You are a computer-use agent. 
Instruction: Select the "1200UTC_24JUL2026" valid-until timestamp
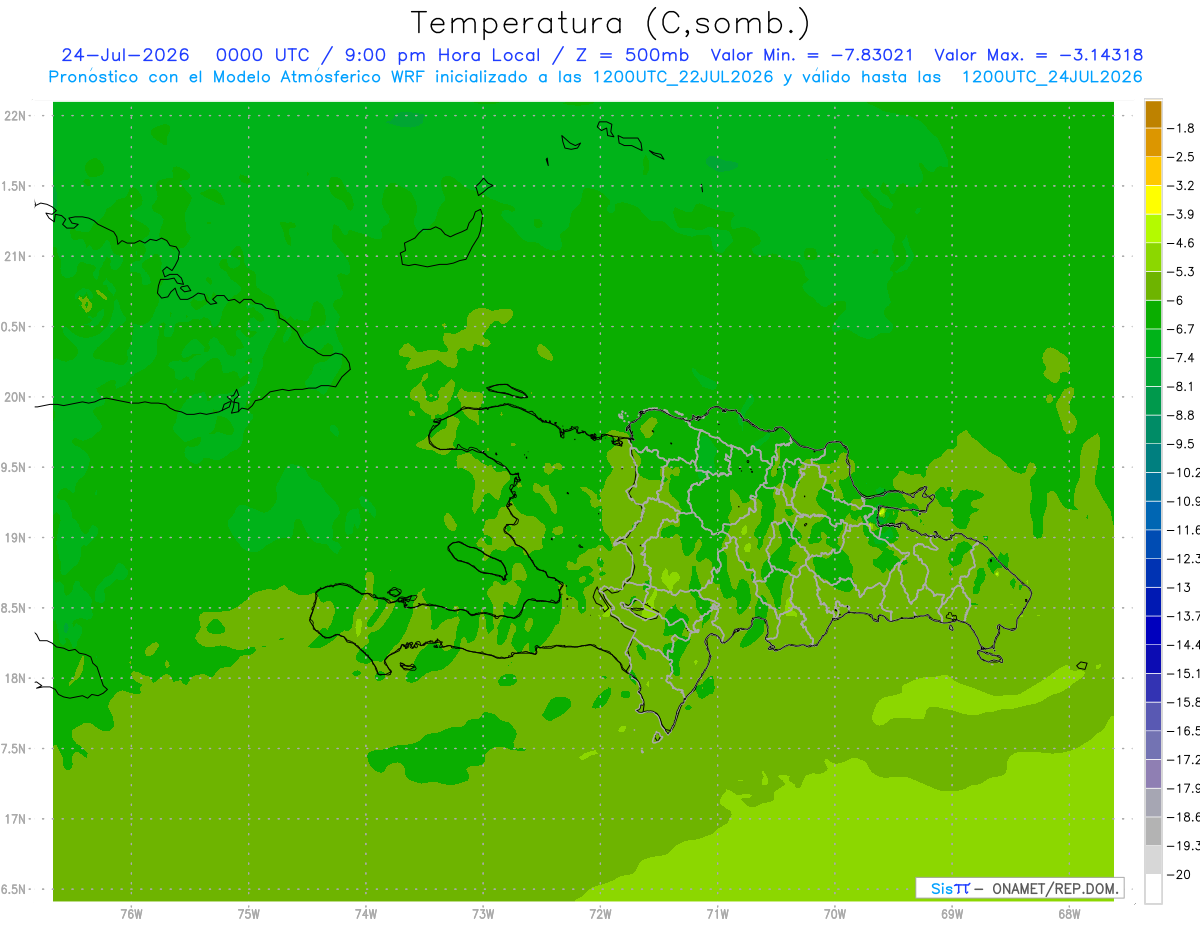pyautogui.click(x=1052, y=77)
